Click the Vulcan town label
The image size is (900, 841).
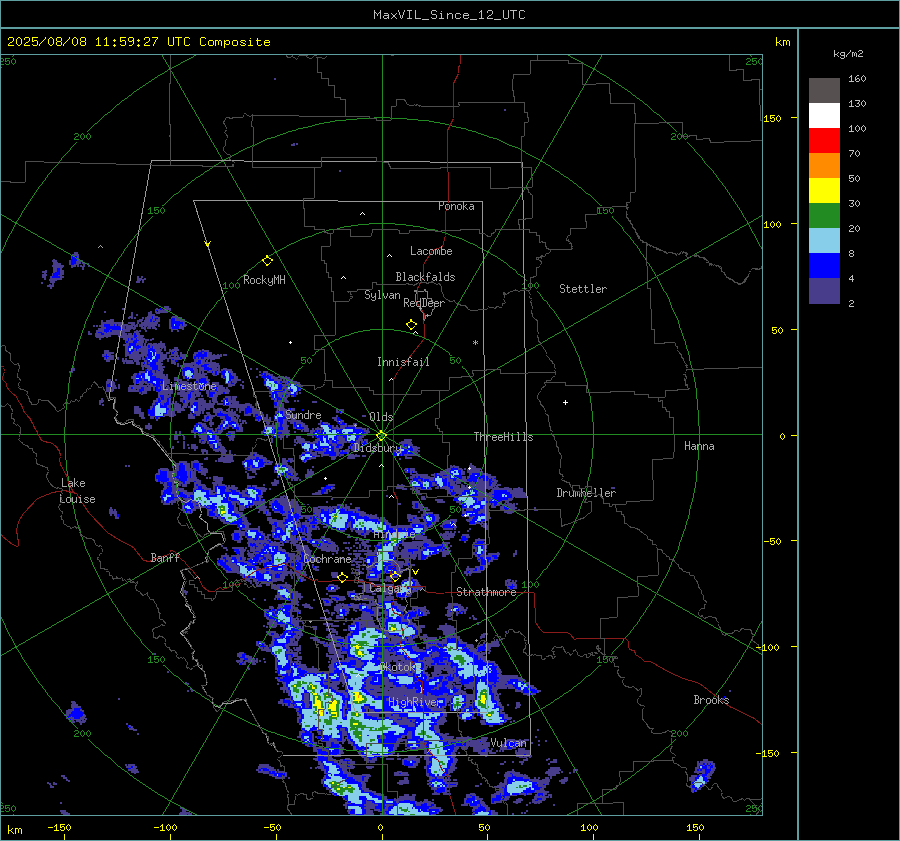(508, 743)
